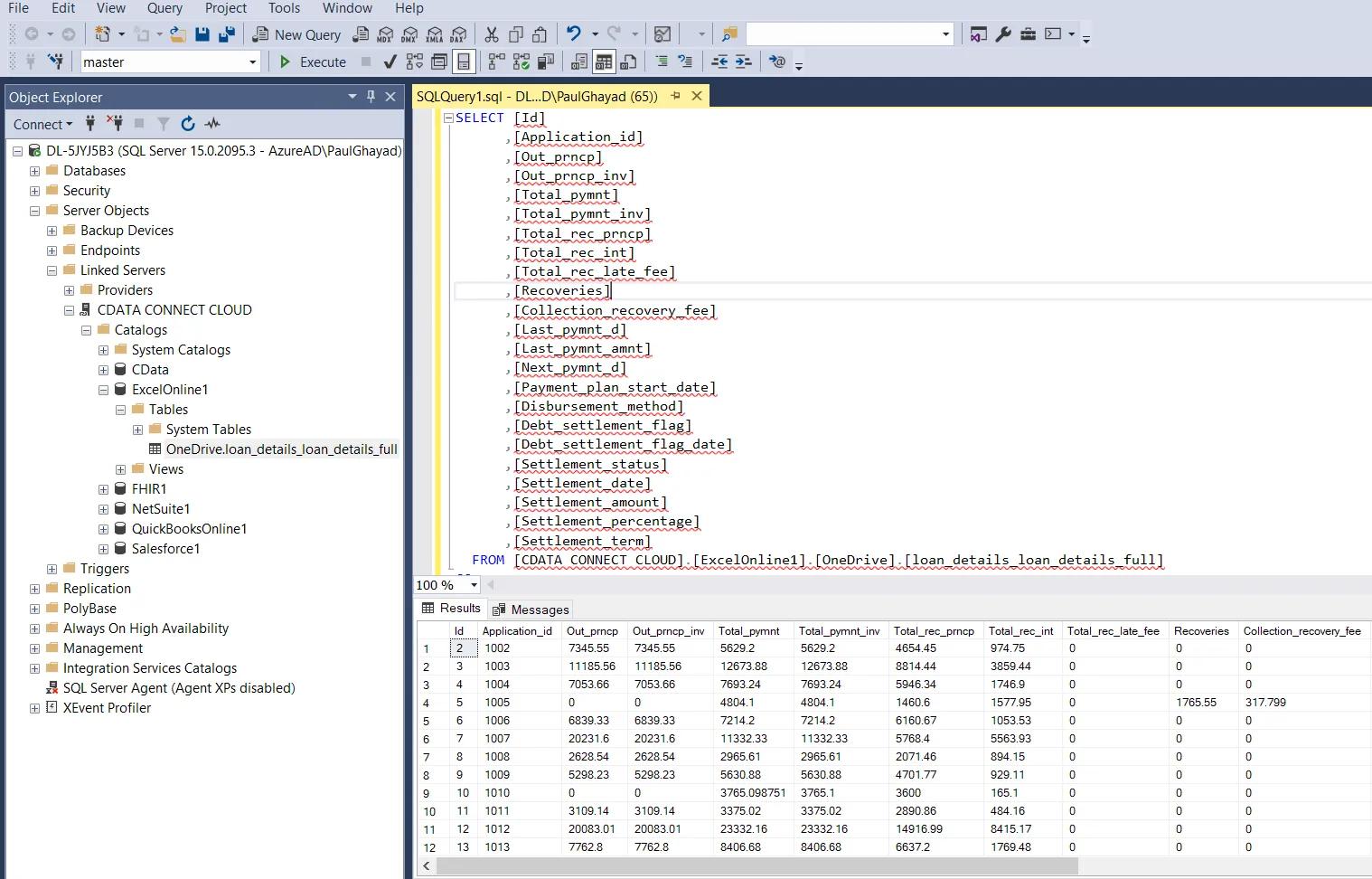Click the Properties wrench icon

(x=1003, y=34)
